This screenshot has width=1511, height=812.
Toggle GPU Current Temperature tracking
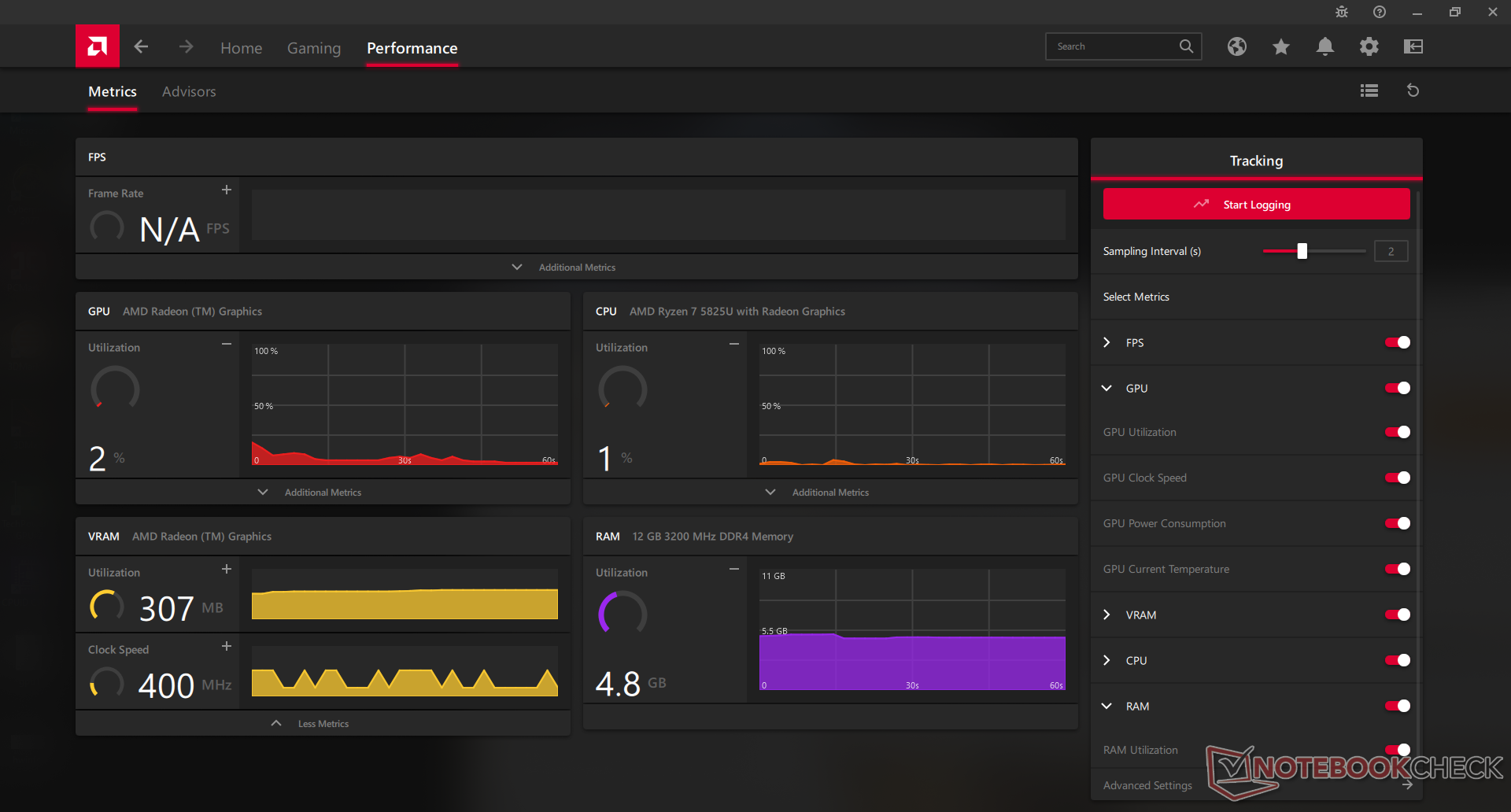1397,569
